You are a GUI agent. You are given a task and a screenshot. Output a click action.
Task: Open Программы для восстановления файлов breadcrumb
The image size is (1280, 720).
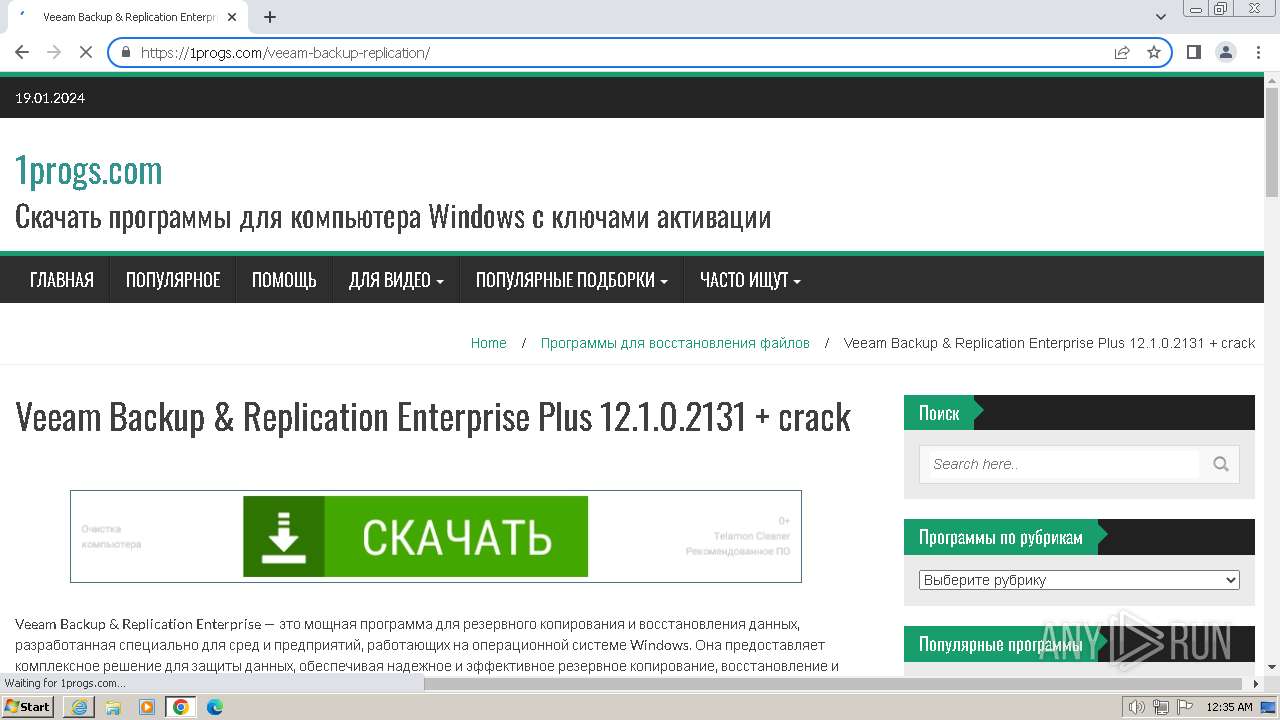[x=675, y=343]
